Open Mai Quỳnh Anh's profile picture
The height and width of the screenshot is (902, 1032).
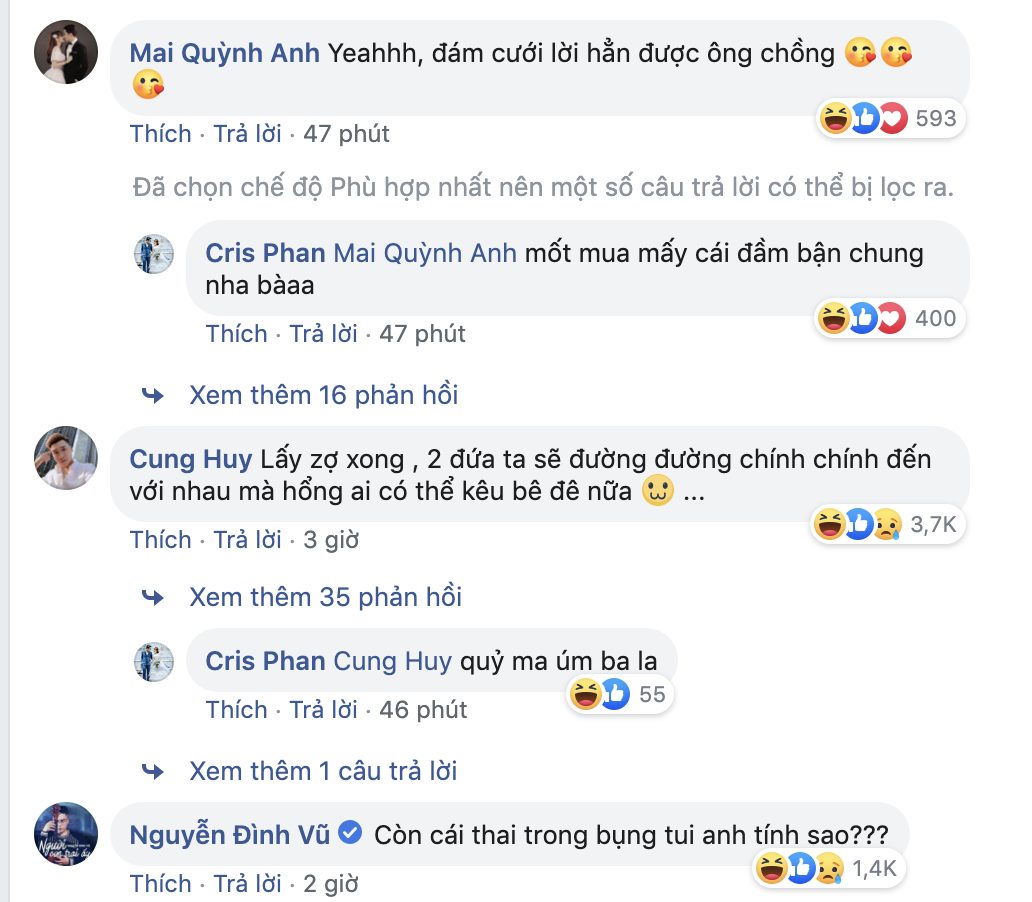67,53
